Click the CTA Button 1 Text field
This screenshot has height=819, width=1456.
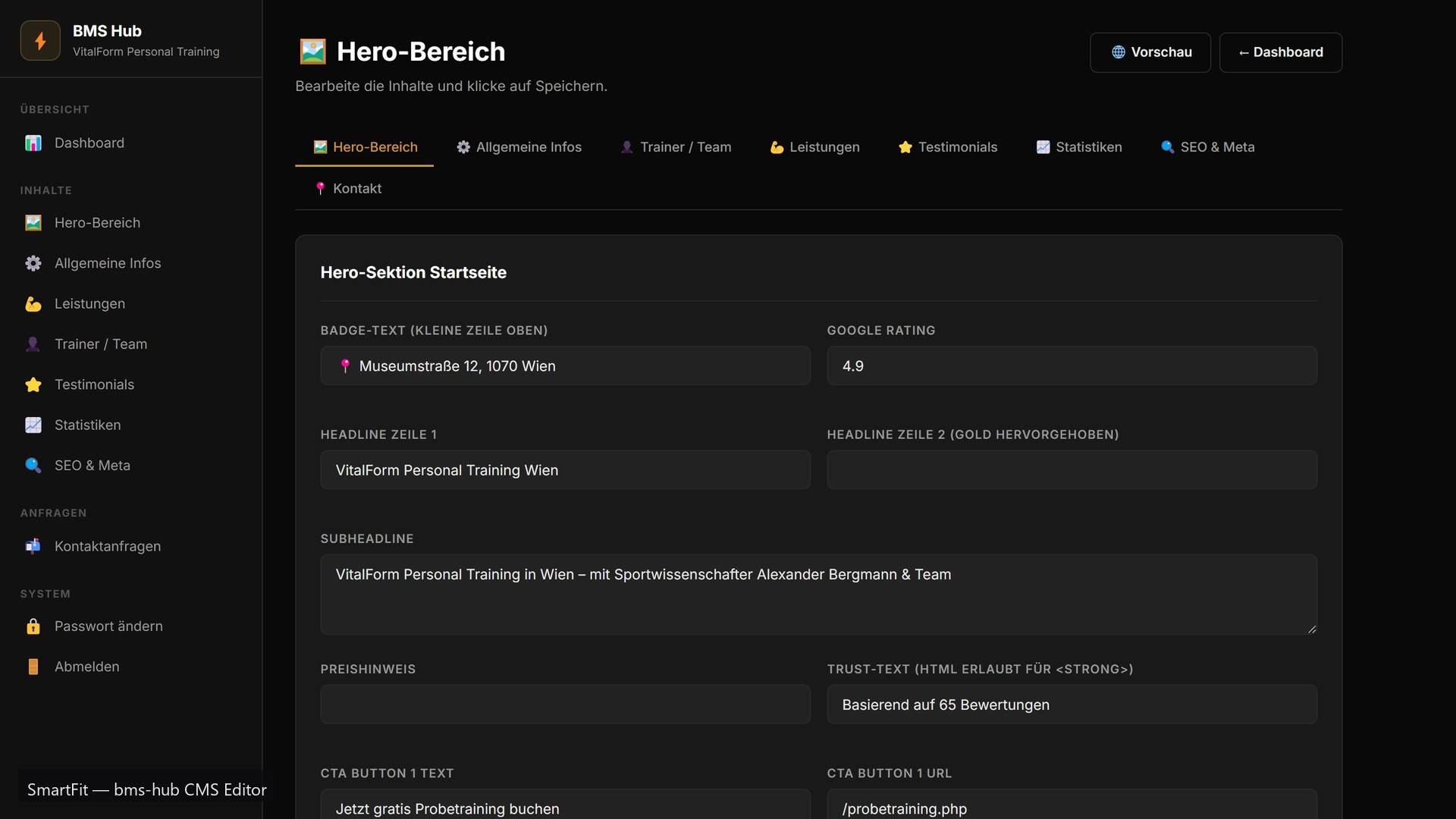click(565, 805)
